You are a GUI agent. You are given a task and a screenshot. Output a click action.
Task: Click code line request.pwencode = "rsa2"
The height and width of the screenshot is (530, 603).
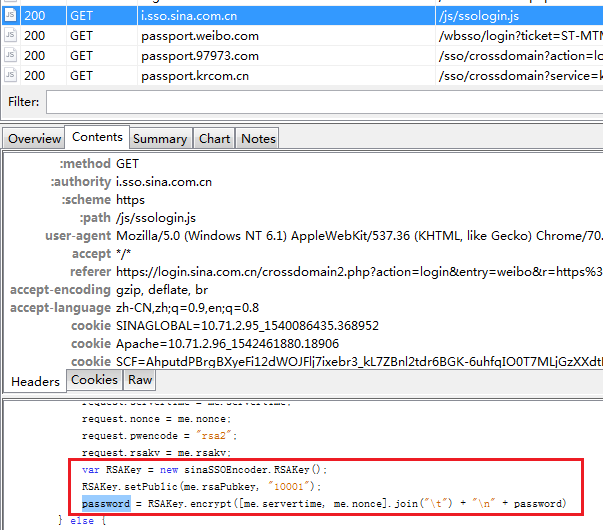coord(159,436)
